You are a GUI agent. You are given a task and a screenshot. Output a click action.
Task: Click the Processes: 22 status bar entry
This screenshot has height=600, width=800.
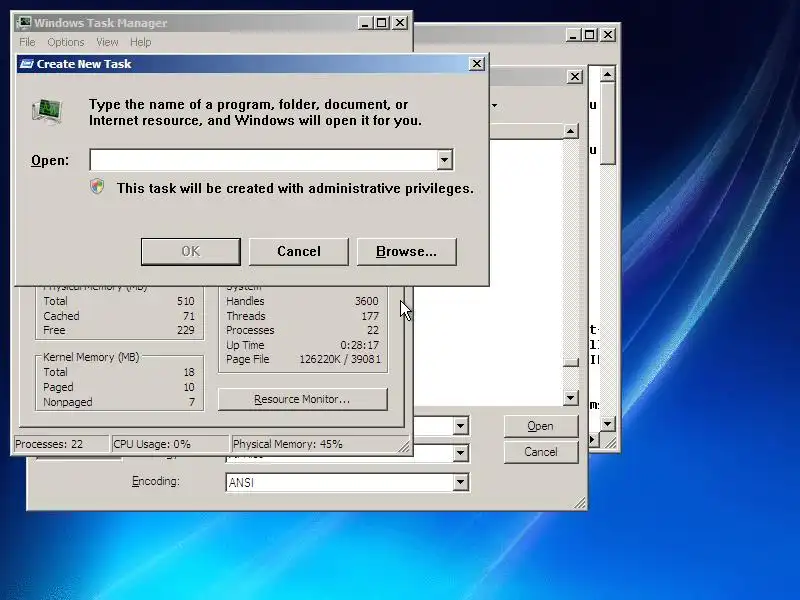click(61, 444)
